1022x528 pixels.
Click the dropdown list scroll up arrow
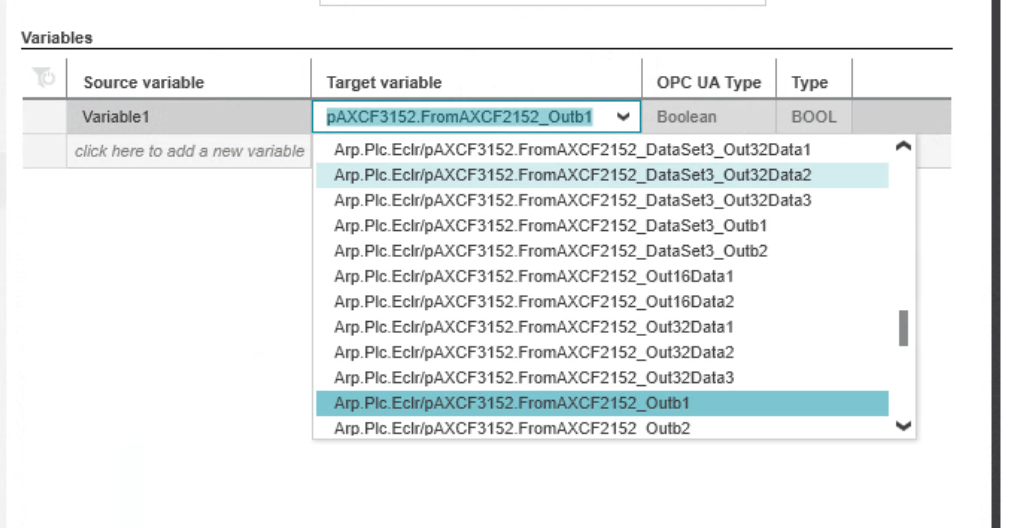pyautogui.click(x=903, y=146)
